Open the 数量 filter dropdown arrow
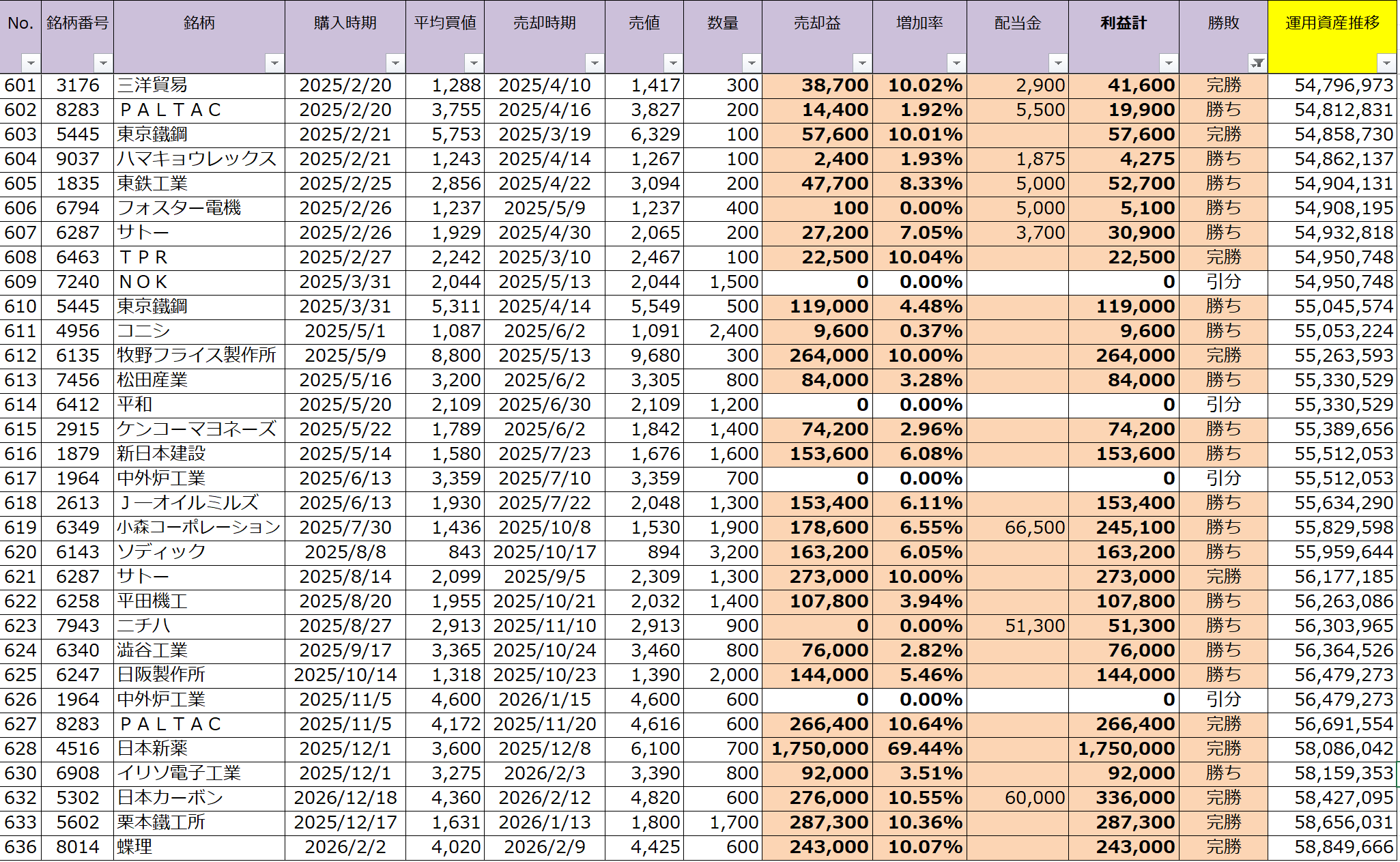1400x862 pixels. pyautogui.click(x=752, y=63)
